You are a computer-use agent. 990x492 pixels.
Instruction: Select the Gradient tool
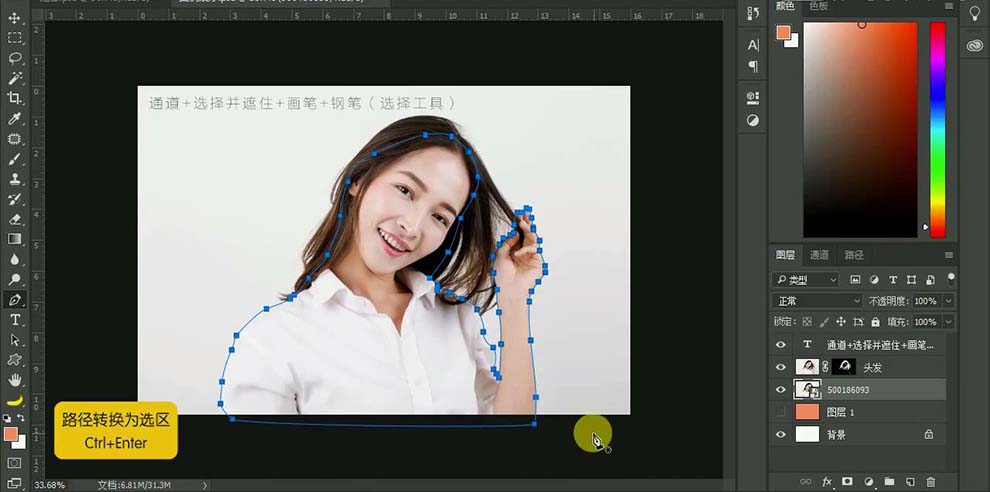pyautogui.click(x=15, y=239)
